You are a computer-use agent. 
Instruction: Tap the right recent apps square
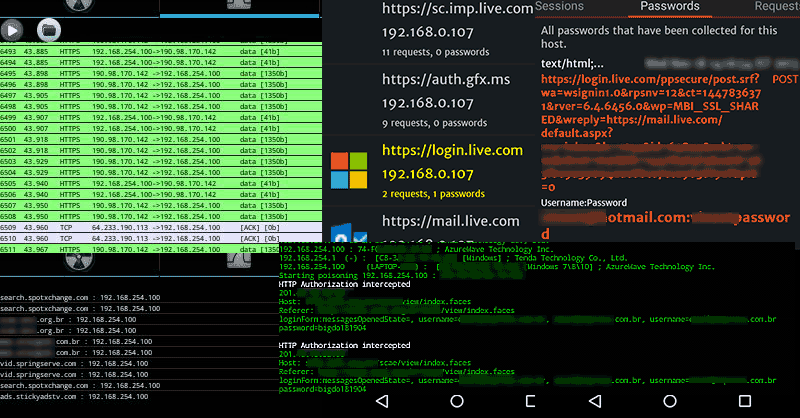click(x=745, y=401)
